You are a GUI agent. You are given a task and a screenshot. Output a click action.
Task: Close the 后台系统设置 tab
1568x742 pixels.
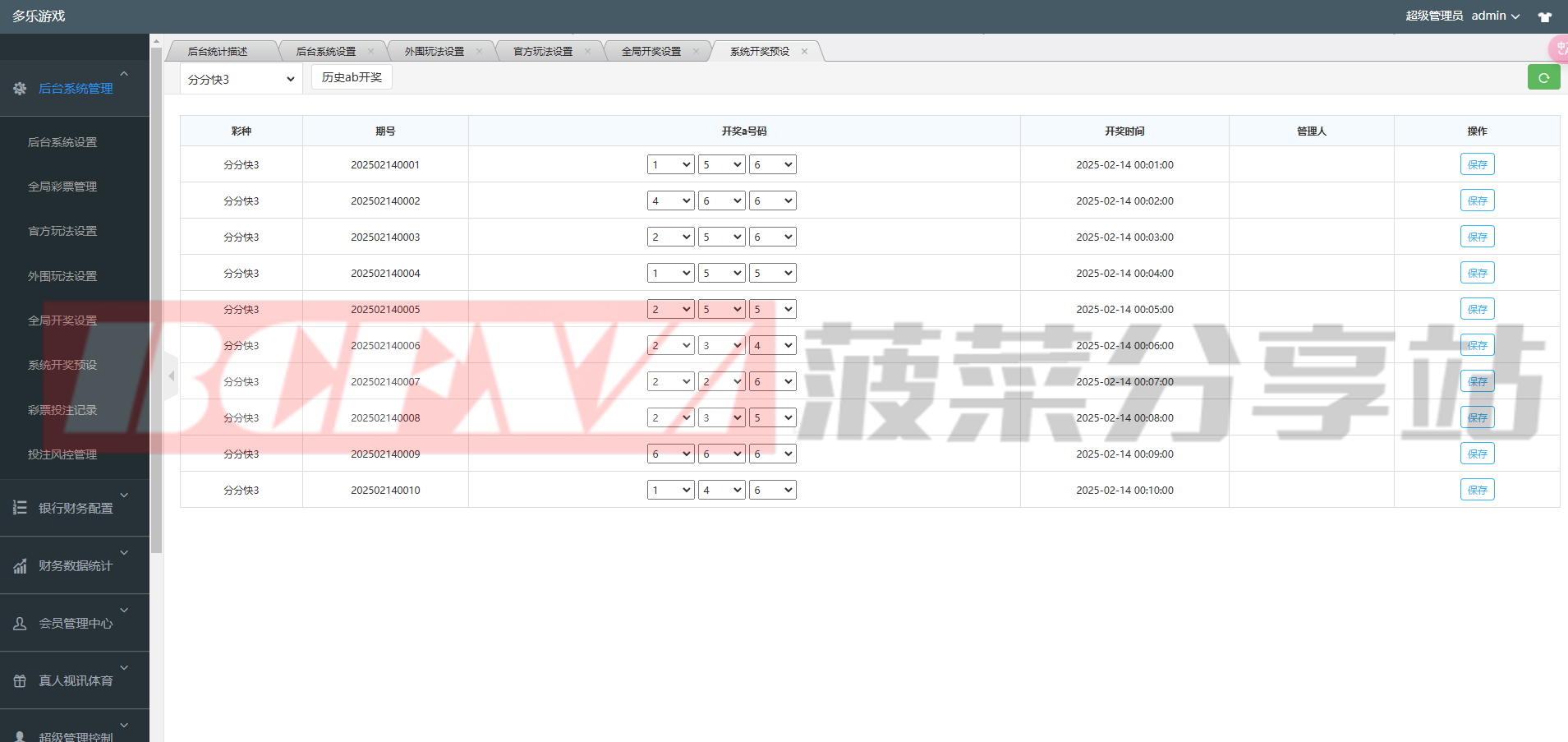[x=370, y=51]
